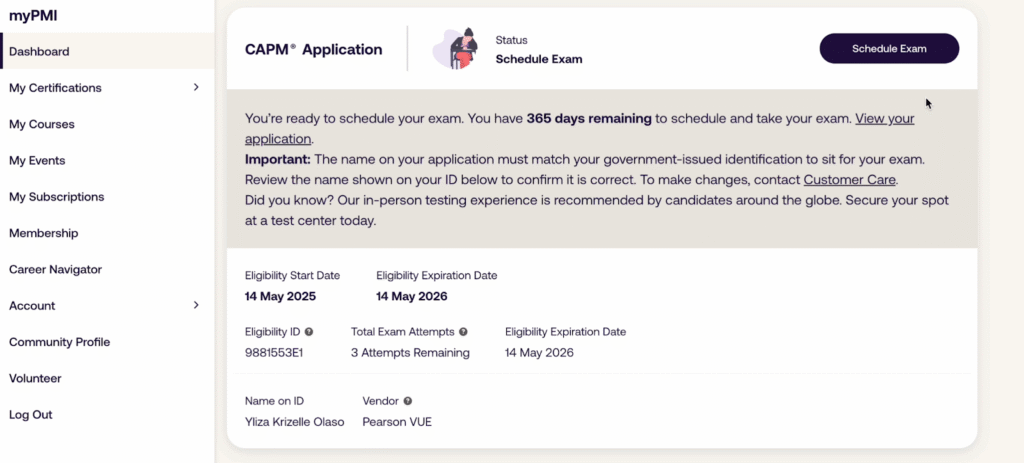Select My Subscriptions in sidebar
The height and width of the screenshot is (463, 1024).
pos(56,197)
